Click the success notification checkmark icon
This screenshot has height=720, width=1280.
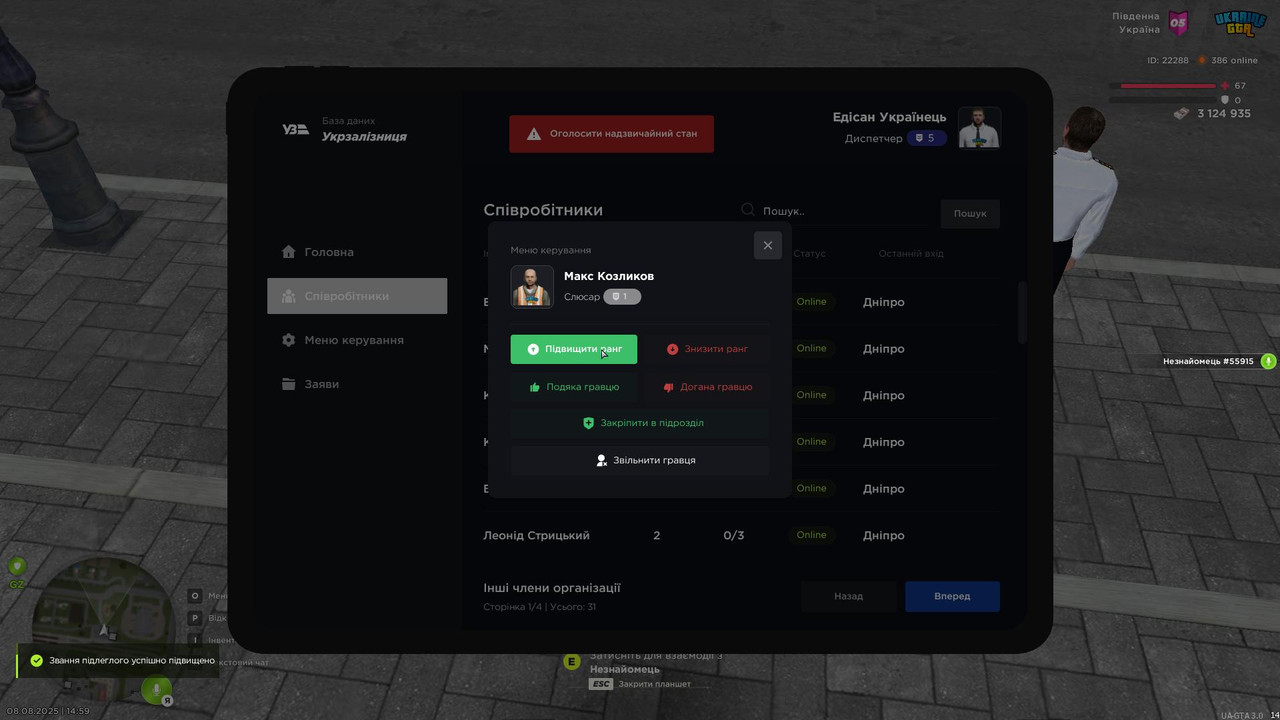(x=37, y=661)
